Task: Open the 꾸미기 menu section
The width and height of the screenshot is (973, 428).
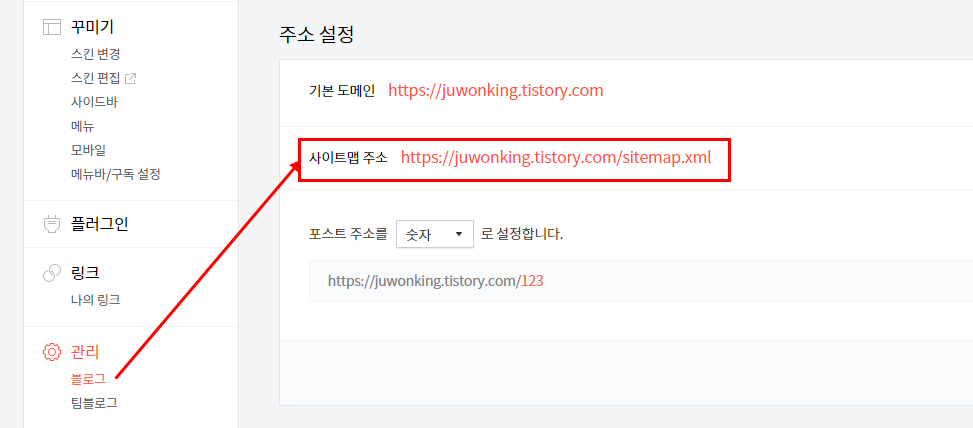Action: coord(92,27)
